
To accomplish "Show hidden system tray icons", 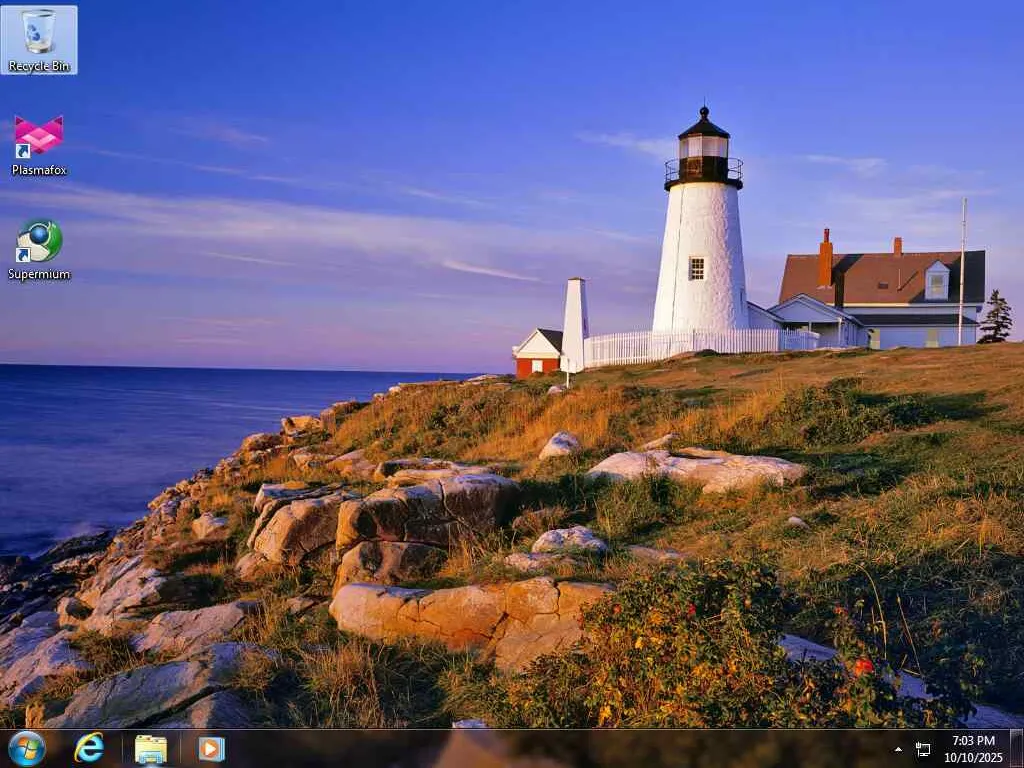I will click(x=898, y=749).
